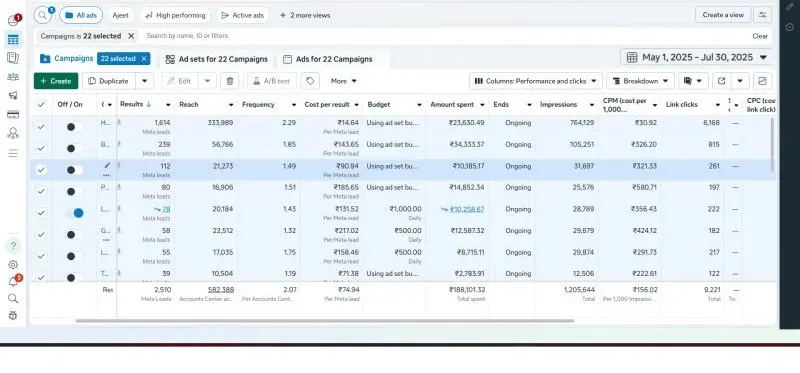Image resolution: width=800 pixels, height=373 pixels.
Task: Open the account overview icon with red badge
Action: 13,21
